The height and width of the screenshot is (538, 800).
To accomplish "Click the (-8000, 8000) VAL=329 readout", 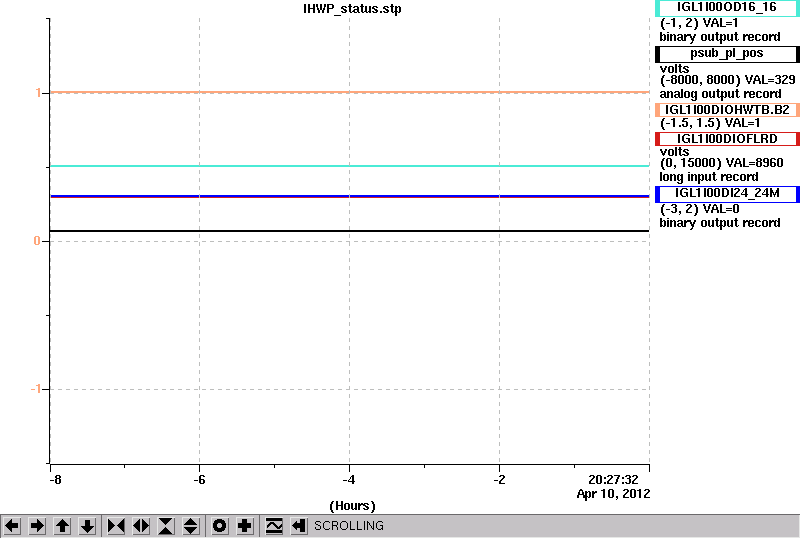I will tap(728, 80).
